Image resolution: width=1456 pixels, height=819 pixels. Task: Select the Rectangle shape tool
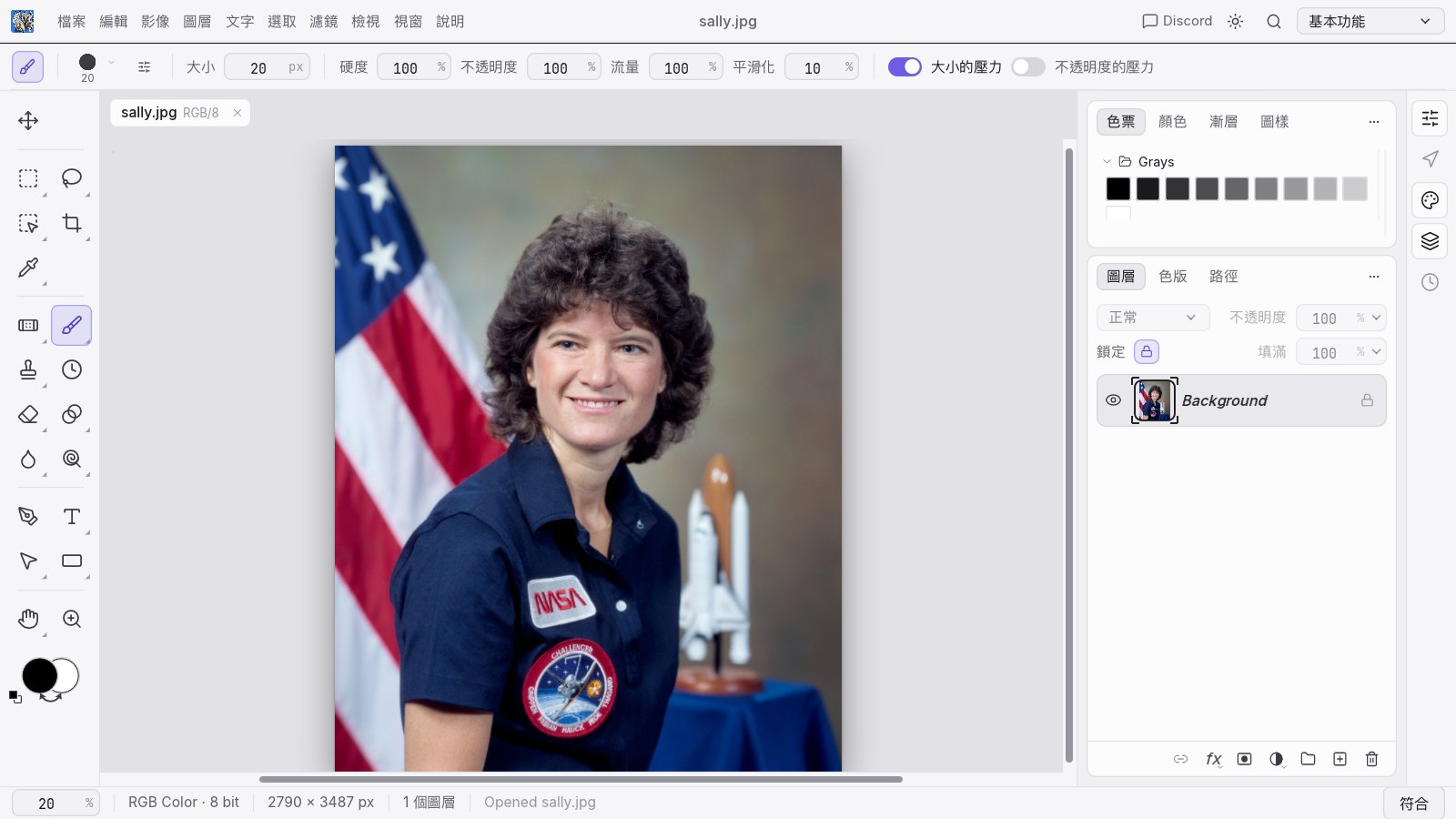coord(72,561)
